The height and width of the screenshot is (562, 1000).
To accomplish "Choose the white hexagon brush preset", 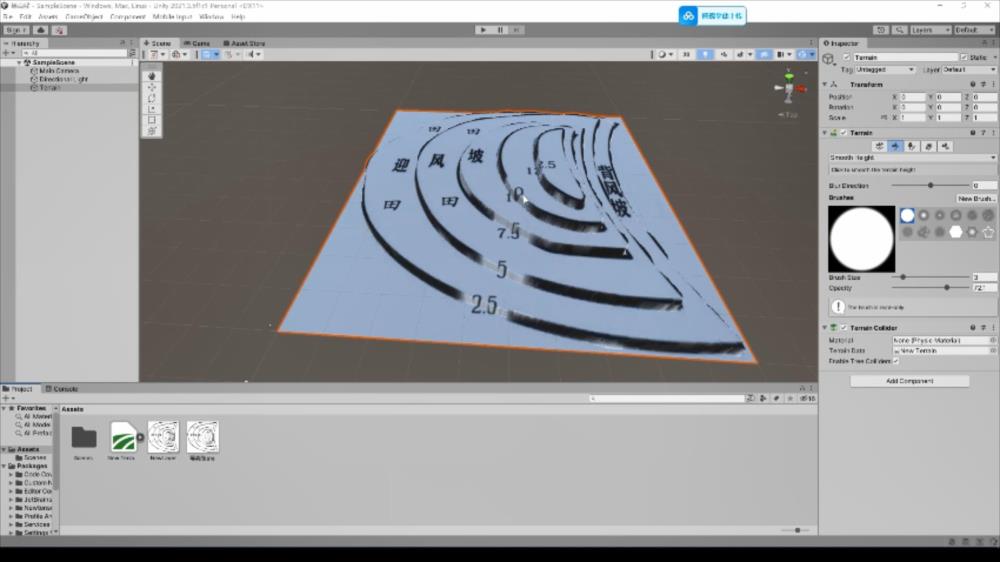I will [x=955, y=232].
